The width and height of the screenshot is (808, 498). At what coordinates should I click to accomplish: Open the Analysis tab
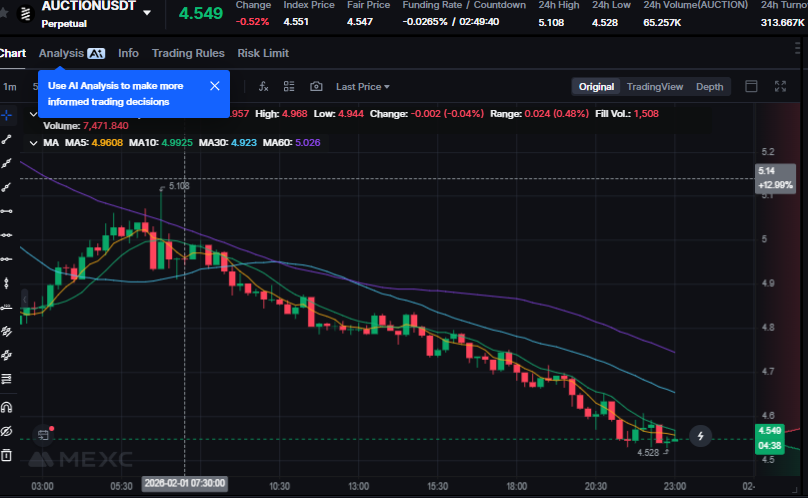coord(61,53)
